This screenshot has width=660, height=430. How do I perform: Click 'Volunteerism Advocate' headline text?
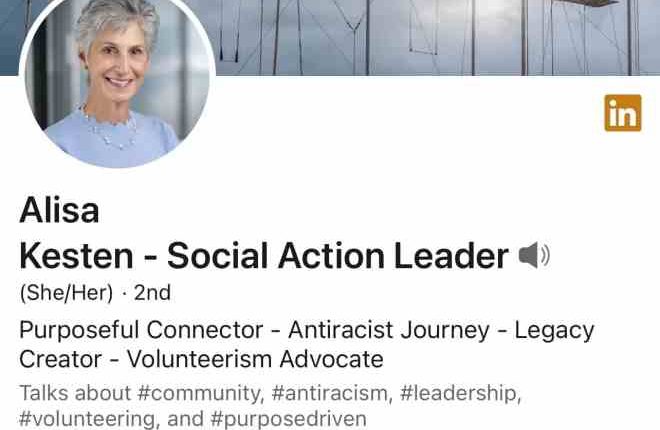point(255,359)
